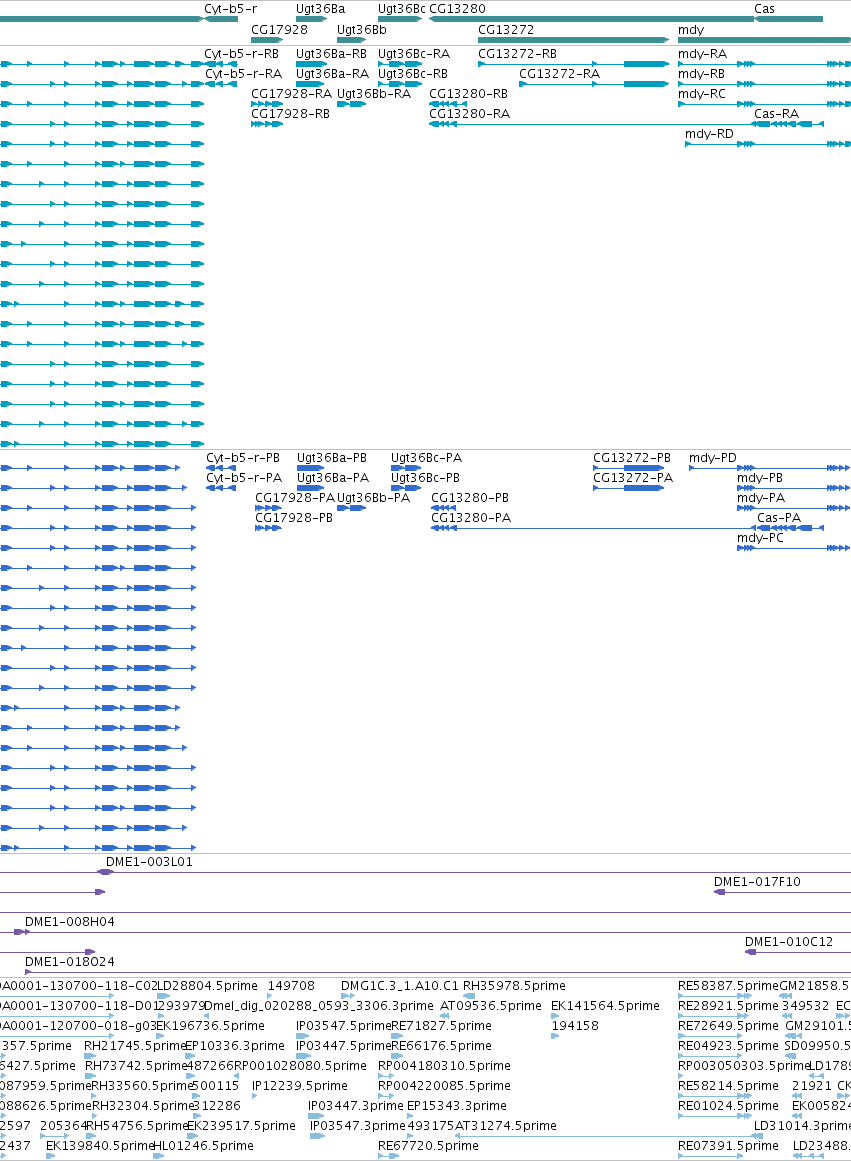Select the Cas gene label
Screen dimensions: 851x1161
(x=764, y=9)
